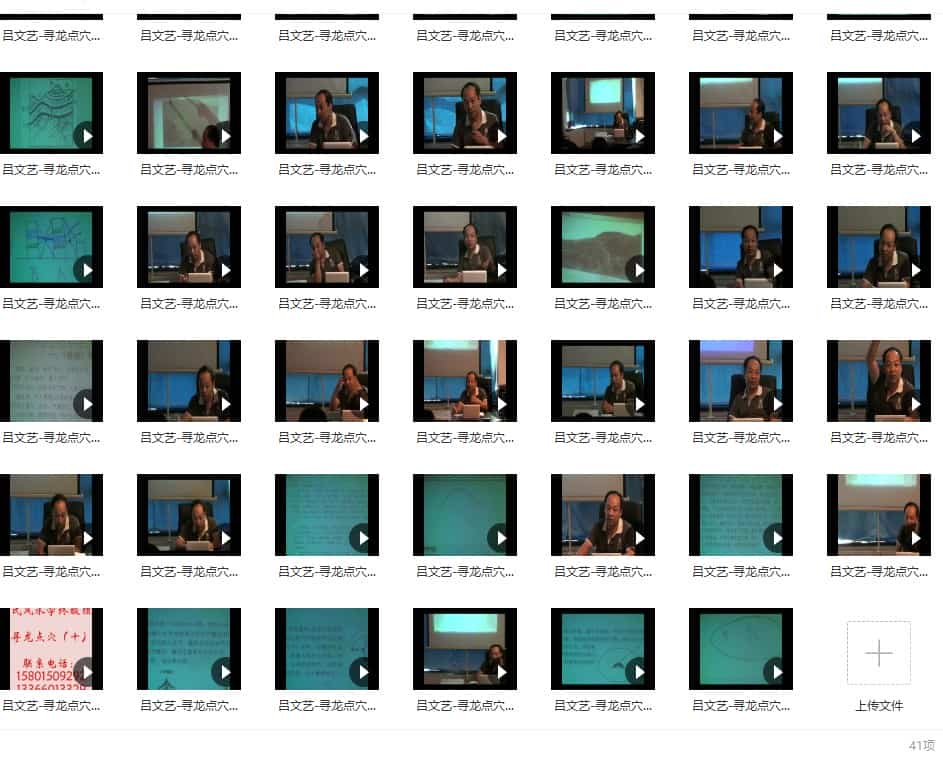Screen dimensions: 943x758
Task: Click filename under the red text poster video
Action: 51,706
